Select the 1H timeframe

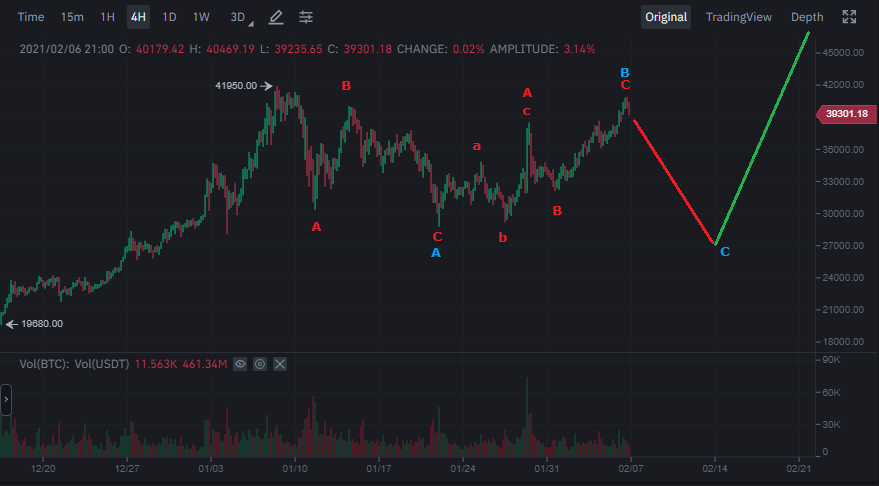point(108,17)
